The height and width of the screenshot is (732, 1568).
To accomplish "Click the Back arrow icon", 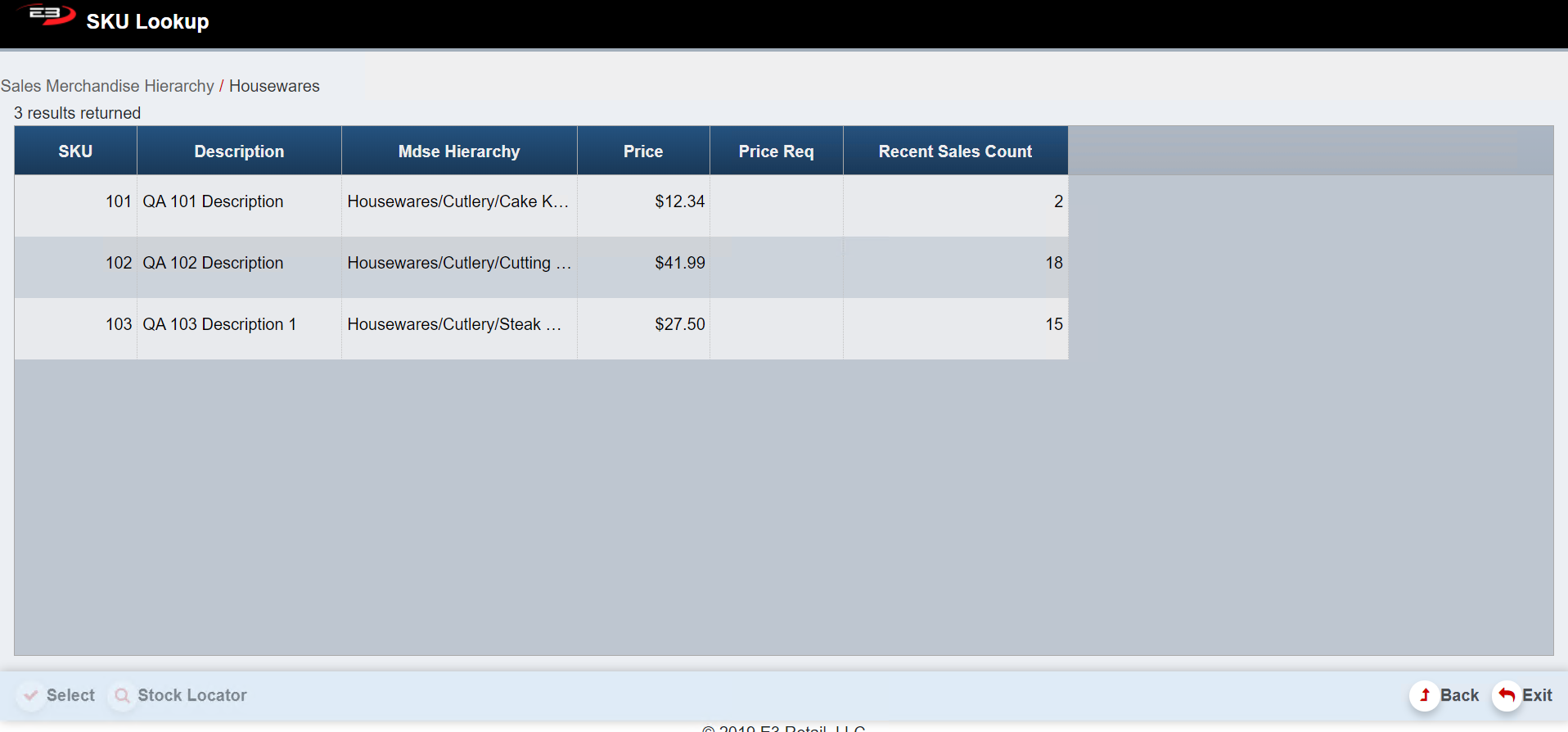I will tap(1425, 695).
